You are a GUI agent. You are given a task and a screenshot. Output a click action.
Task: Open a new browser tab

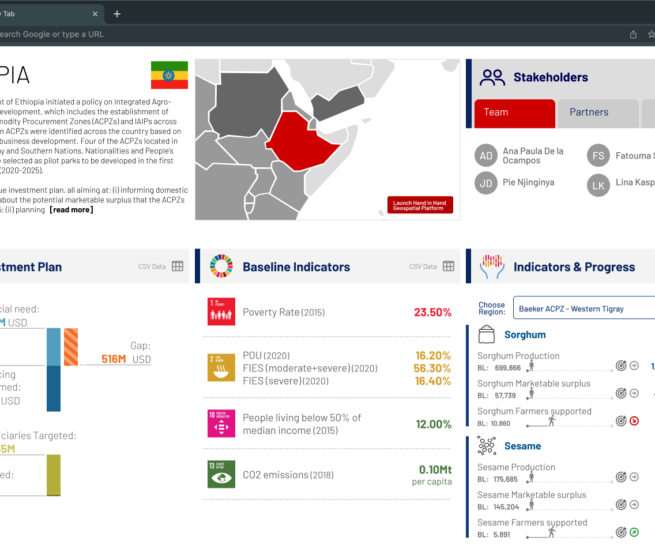click(117, 14)
